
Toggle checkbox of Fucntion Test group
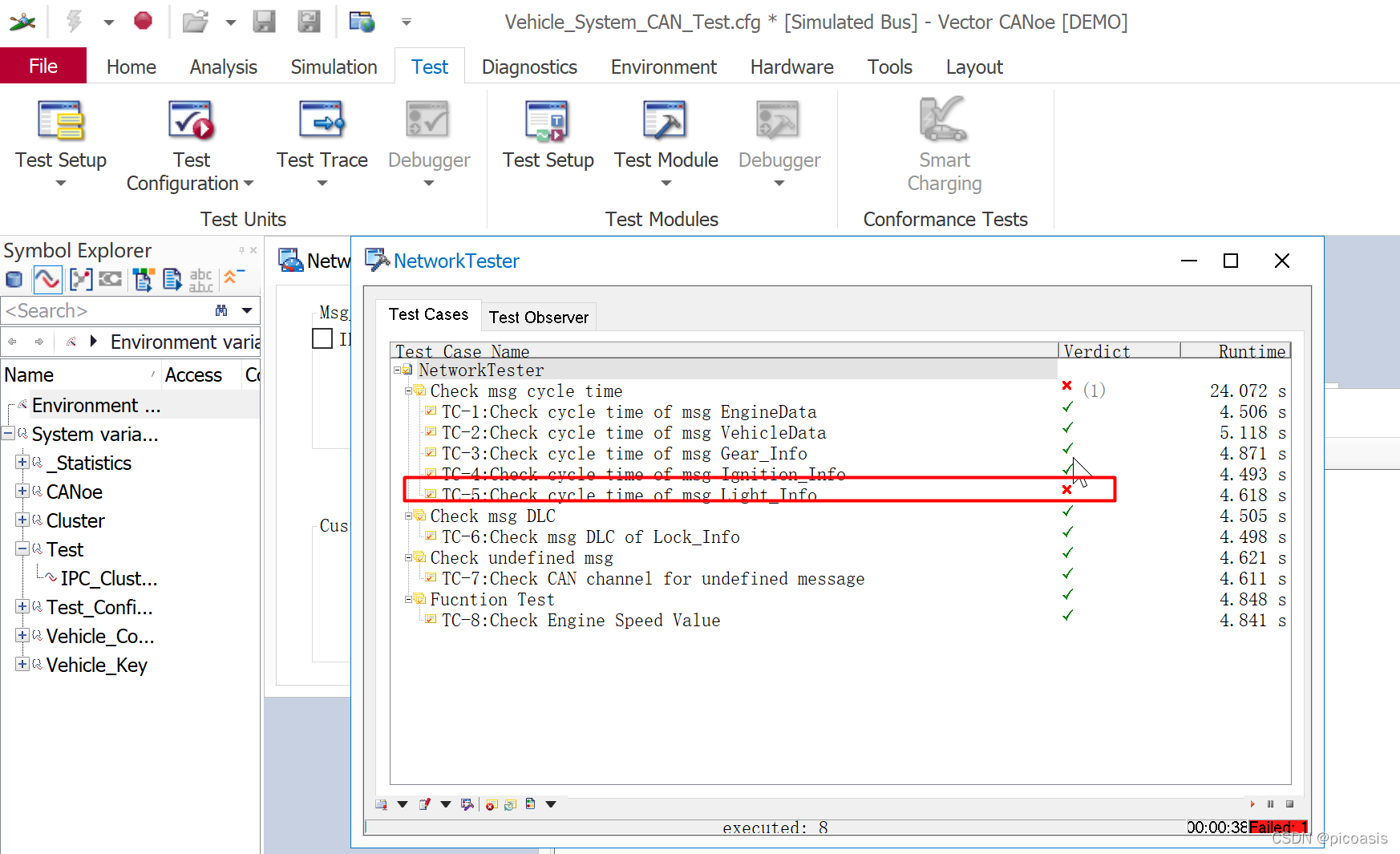coord(420,599)
